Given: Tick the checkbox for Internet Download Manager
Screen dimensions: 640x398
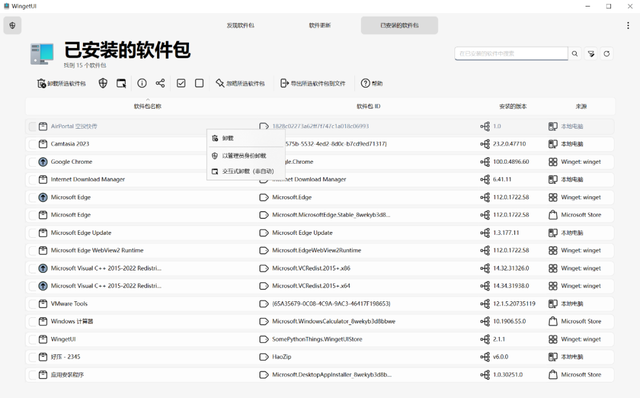Looking at the screenshot, I should (32, 179).
